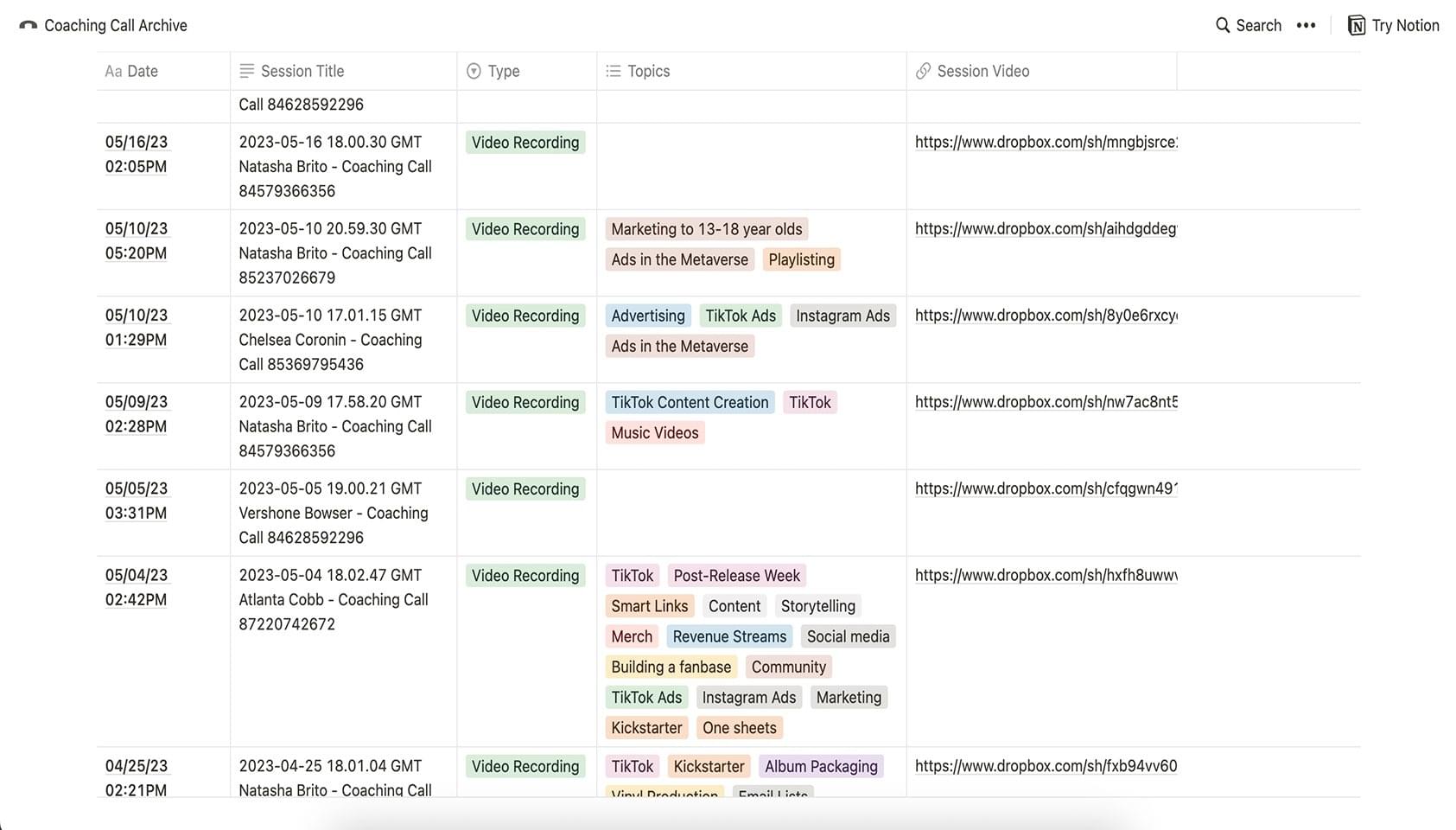This screenshot has width=1456, height=830.
Task: Click the Album Packaging topic tag
Action: click(x=821, y=766)
